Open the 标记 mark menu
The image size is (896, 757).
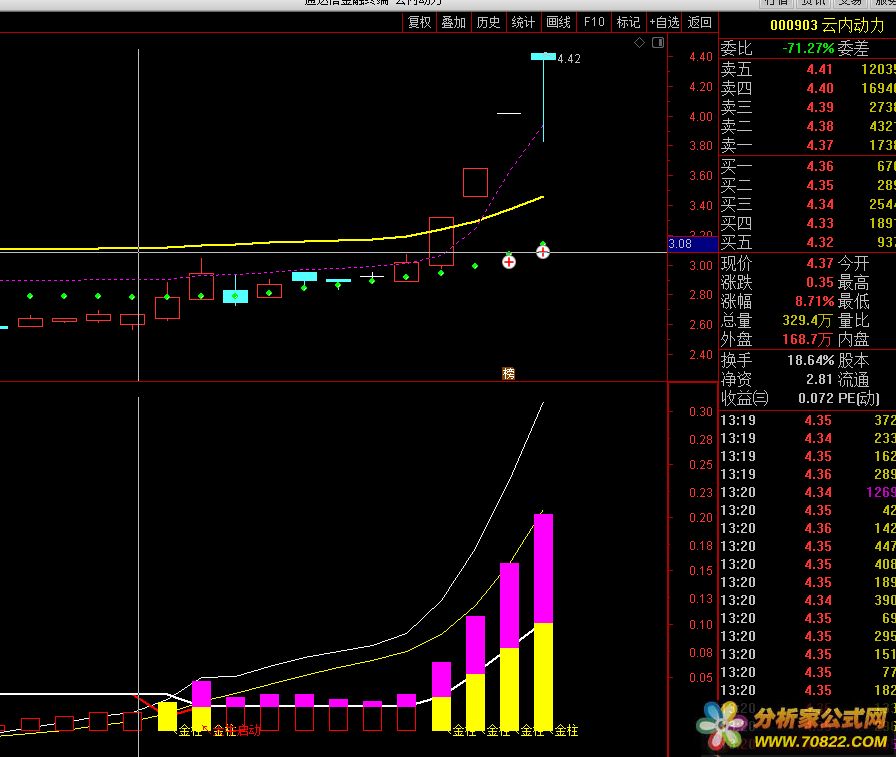628,22
